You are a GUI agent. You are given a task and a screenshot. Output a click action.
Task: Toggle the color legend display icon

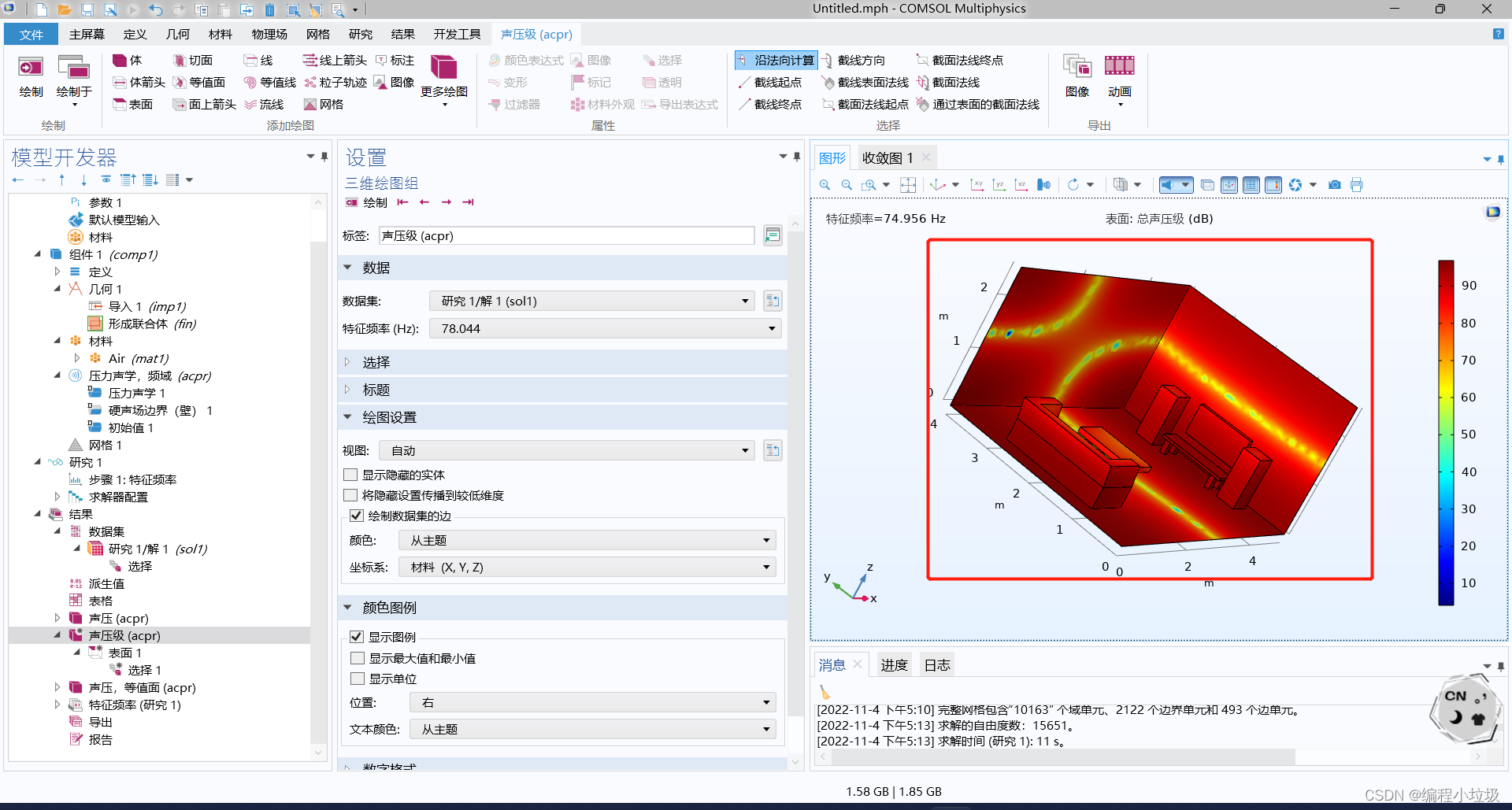[1273, 185]
